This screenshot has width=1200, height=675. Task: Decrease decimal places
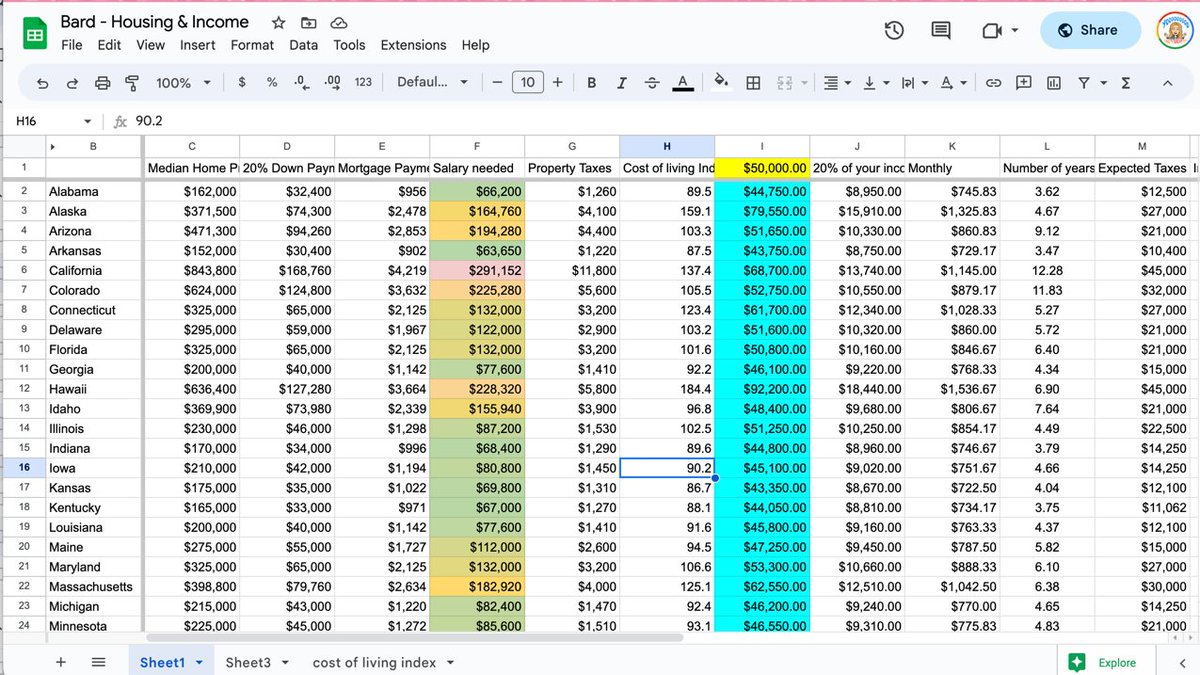pos(301,82)
